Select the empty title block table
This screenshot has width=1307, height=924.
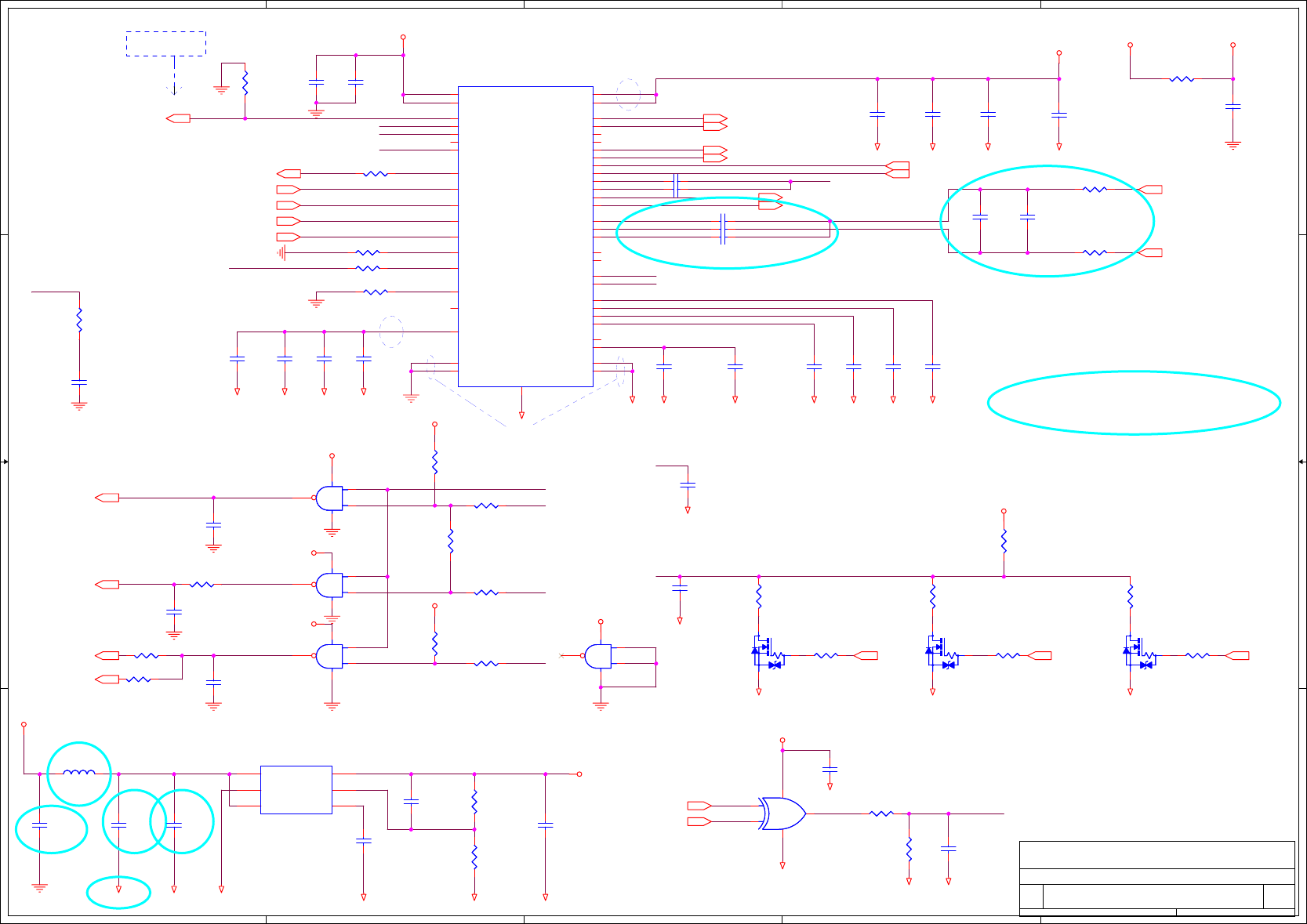coord(1156,878)
